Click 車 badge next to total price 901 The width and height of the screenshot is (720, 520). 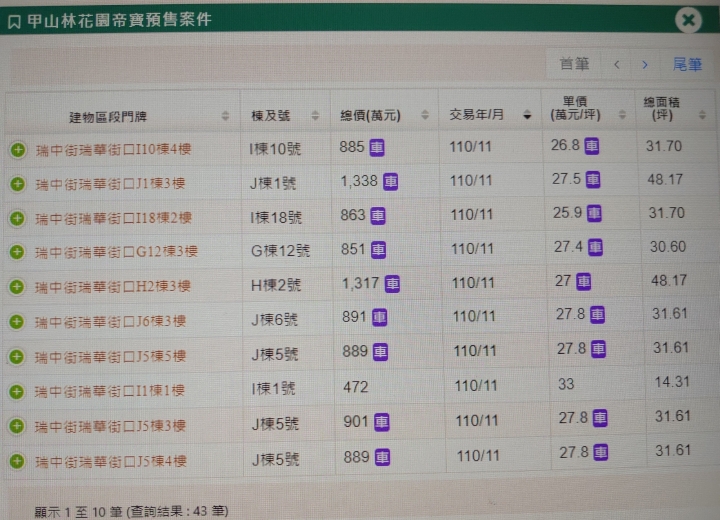[x=382, y=423]
